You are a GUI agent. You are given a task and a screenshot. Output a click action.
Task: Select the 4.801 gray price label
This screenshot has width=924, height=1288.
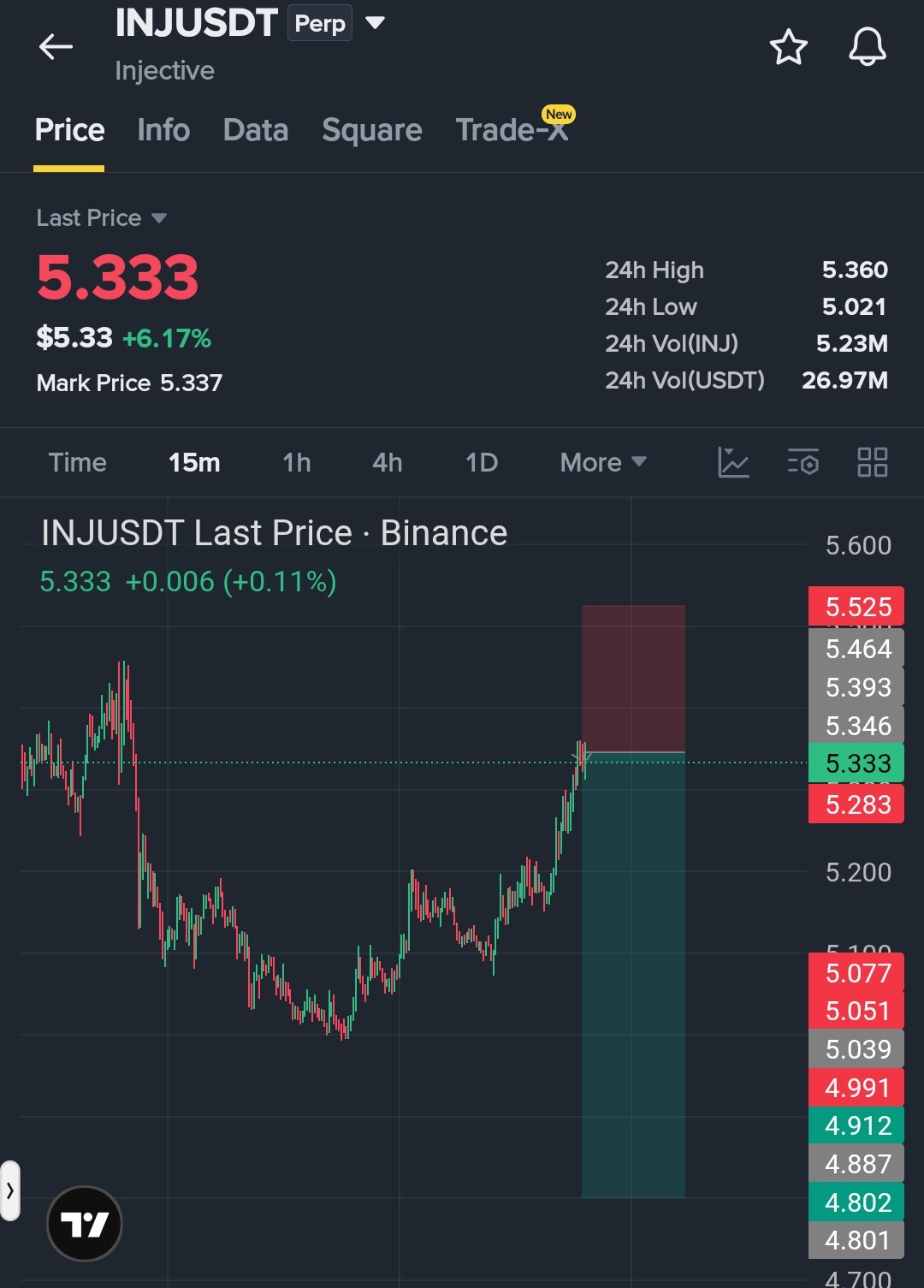pos(856,1240)
